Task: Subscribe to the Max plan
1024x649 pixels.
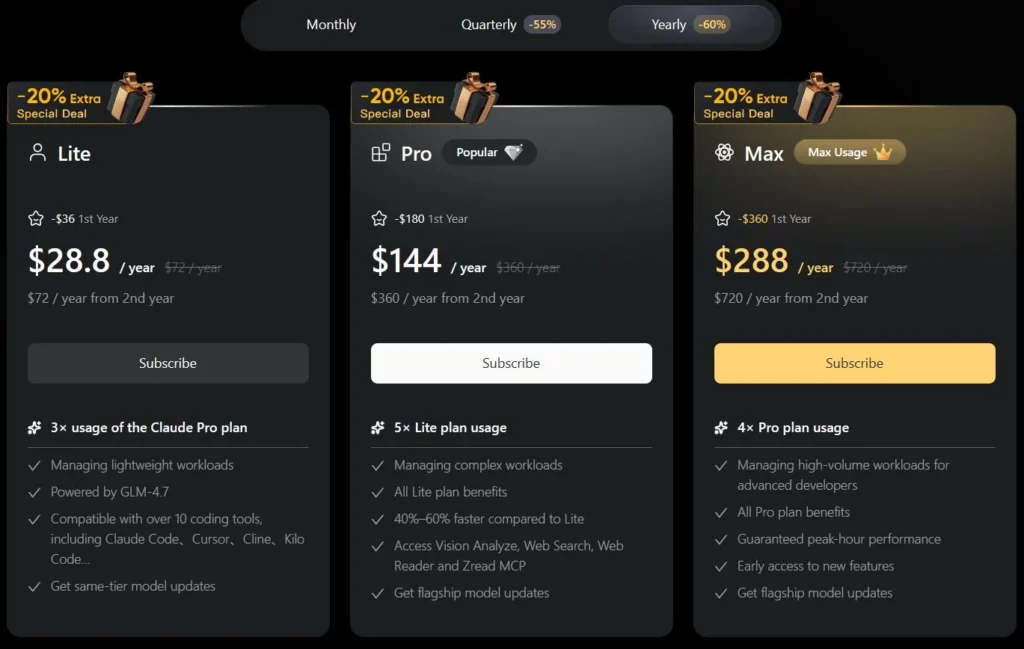Action: click(x=855, y=363)
